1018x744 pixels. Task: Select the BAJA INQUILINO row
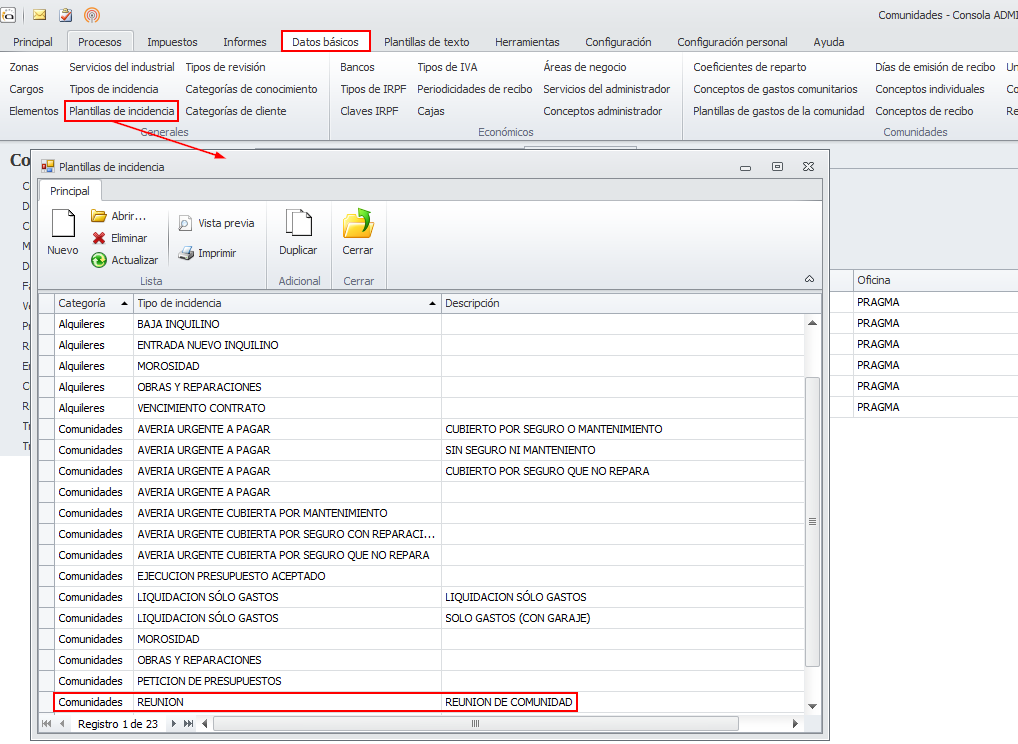(x=429, y=324)
